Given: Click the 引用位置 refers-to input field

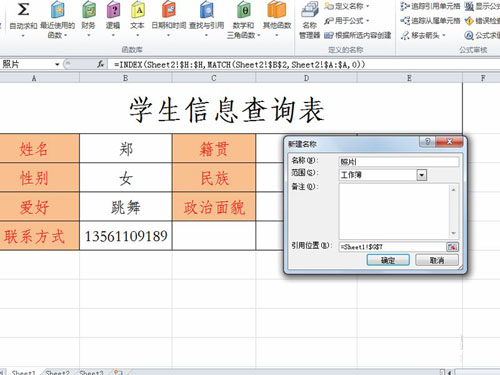Looking at the screenshot, I should point(392,247).
